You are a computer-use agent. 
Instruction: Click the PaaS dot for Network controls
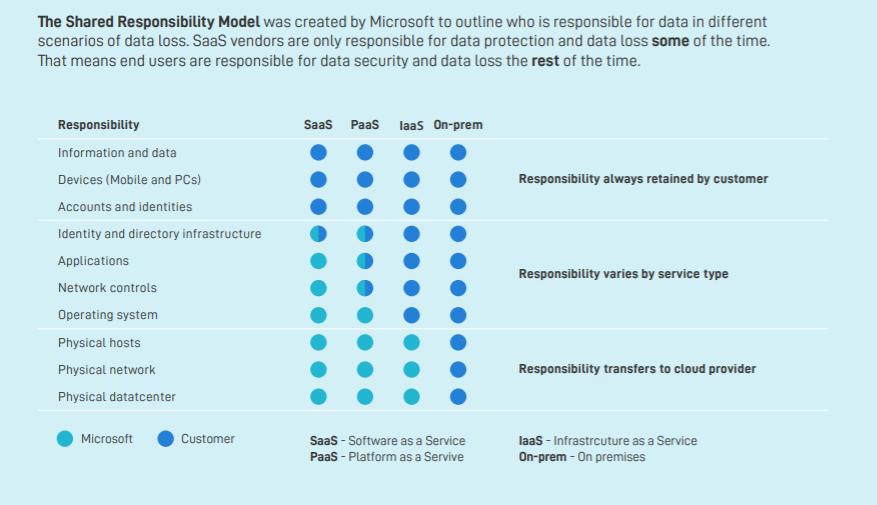pos(365,288)
